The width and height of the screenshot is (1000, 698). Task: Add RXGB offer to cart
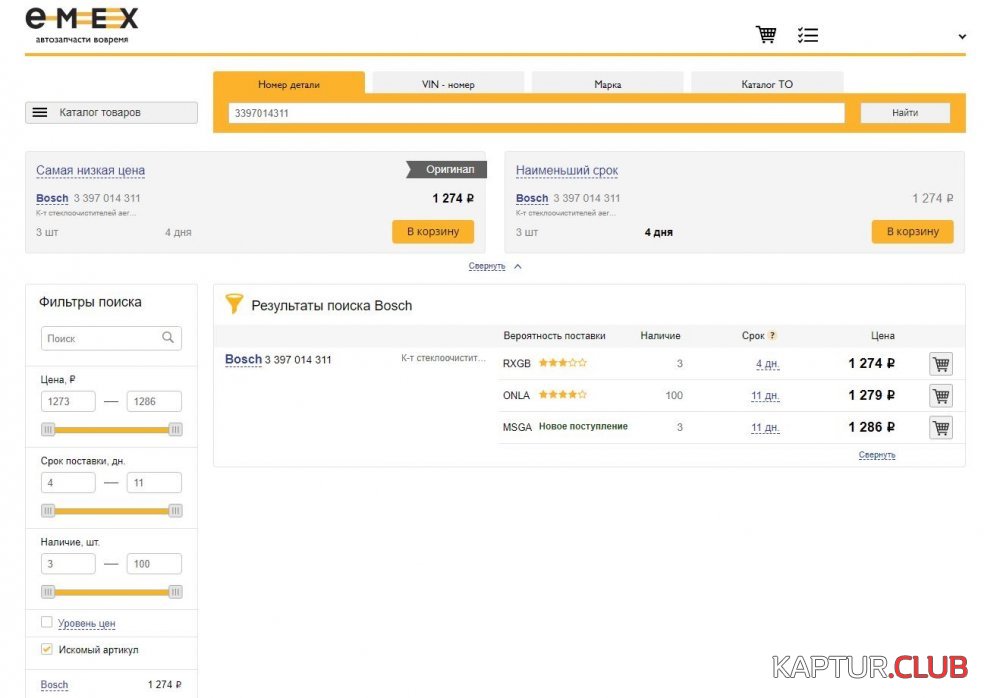pos(940,364)
